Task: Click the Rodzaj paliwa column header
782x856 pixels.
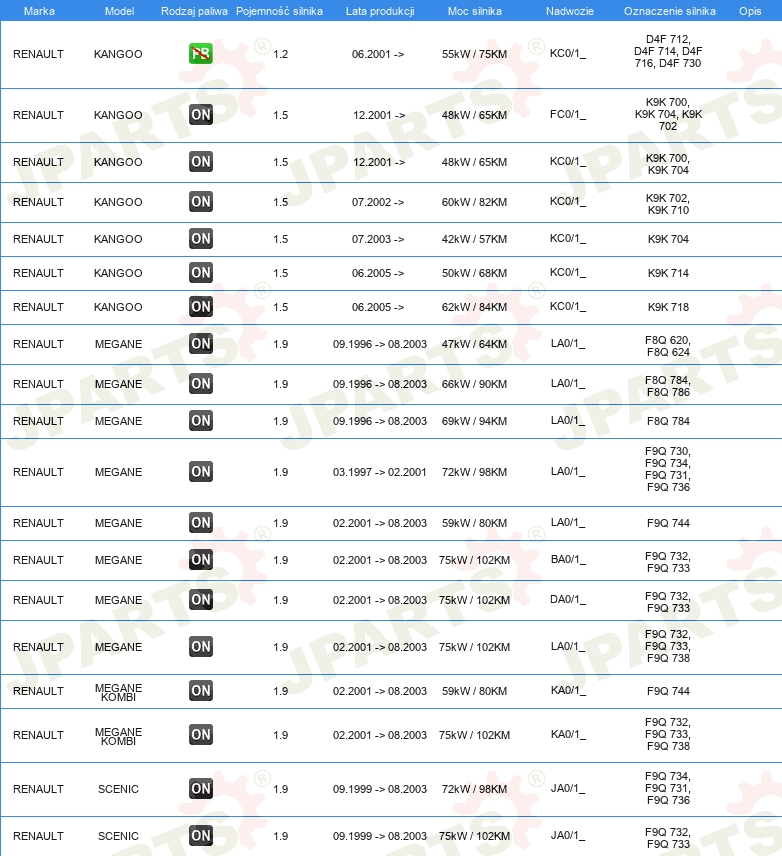Action: tap(194, 11)
